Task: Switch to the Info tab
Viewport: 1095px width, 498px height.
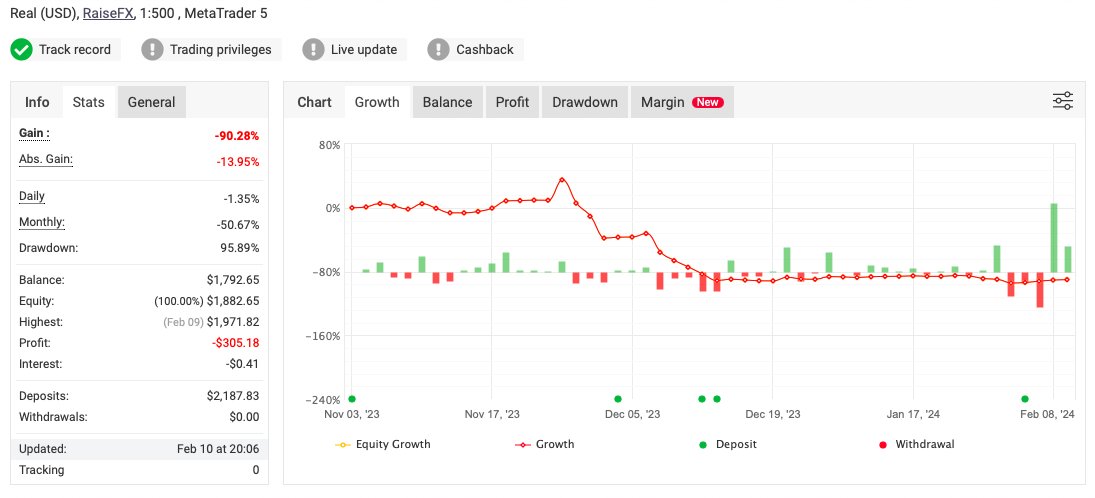Action: click(x=37, y=102)
